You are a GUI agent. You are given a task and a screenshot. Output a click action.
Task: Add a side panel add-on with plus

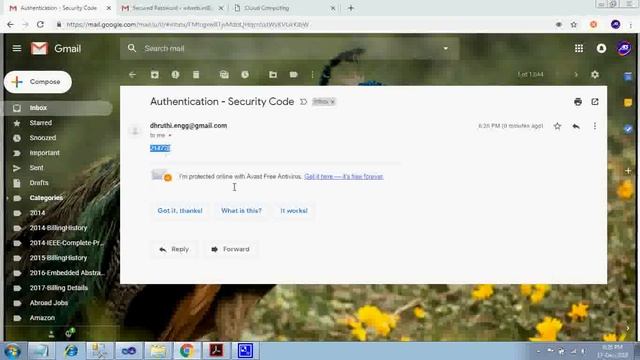click(628, 171)
